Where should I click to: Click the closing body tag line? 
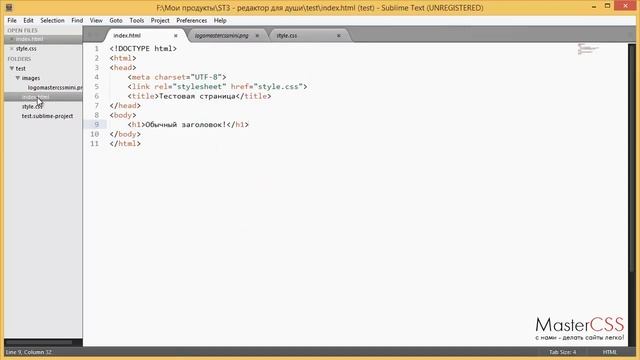[x=125, y=134]
